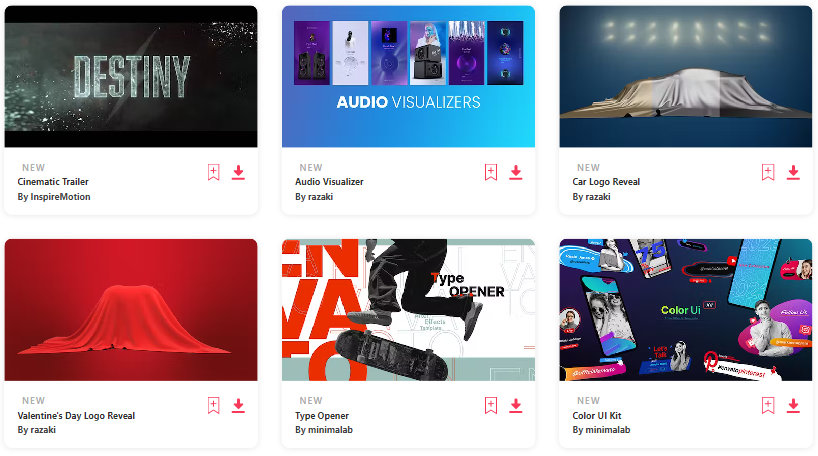Screen dimensions: 818x456
Task: Download the Color UI Kit template
Action: 793,405
